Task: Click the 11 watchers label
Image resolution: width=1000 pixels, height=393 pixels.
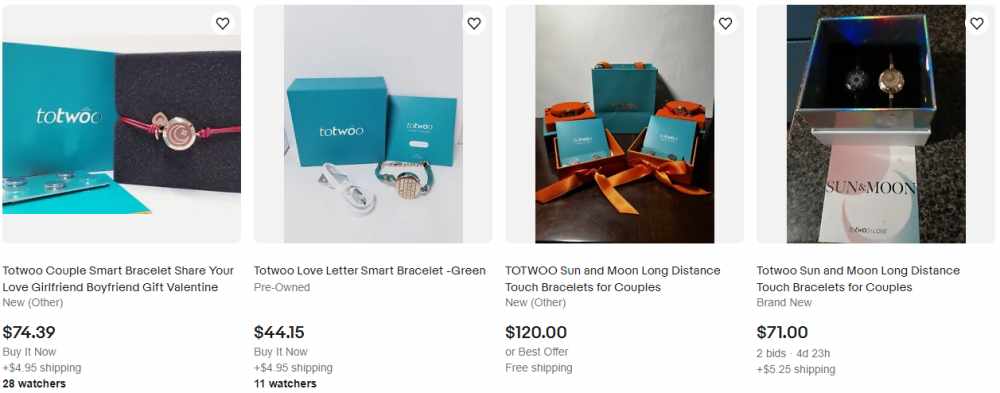Action: click(x=285, y=383)
